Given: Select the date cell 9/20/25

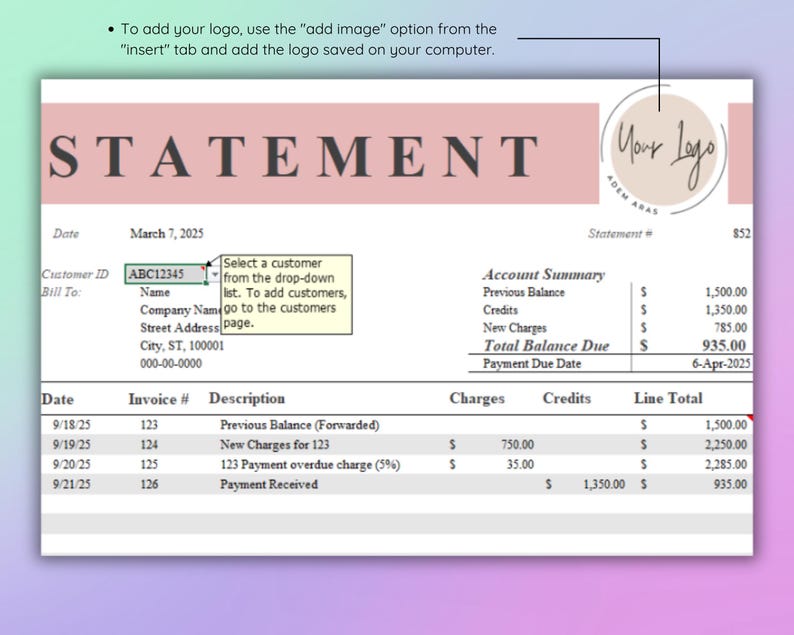Looking at the screenshot, I should click(71, 464).
